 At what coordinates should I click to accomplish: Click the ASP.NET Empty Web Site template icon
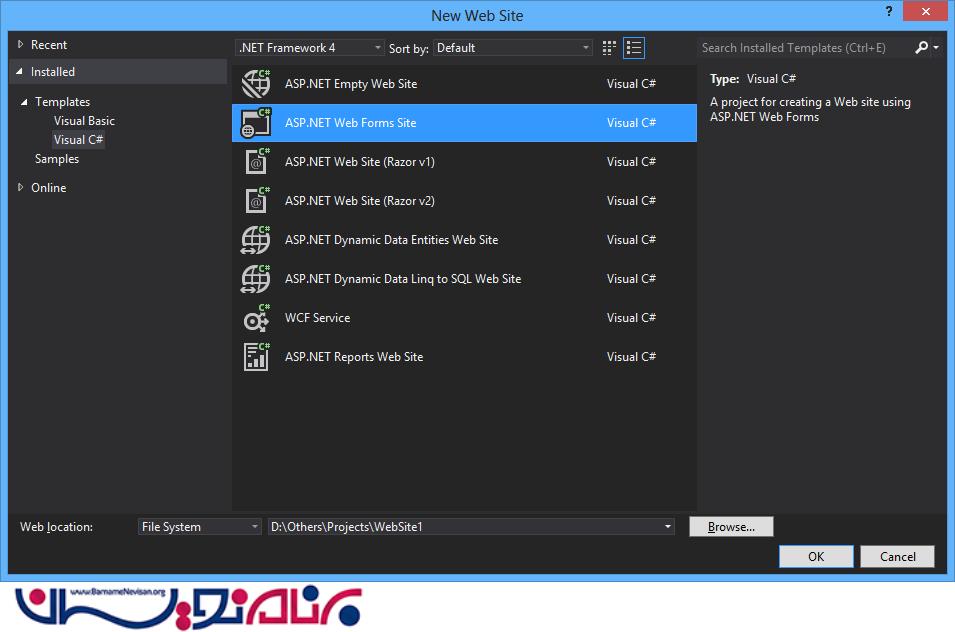(257, 84)
